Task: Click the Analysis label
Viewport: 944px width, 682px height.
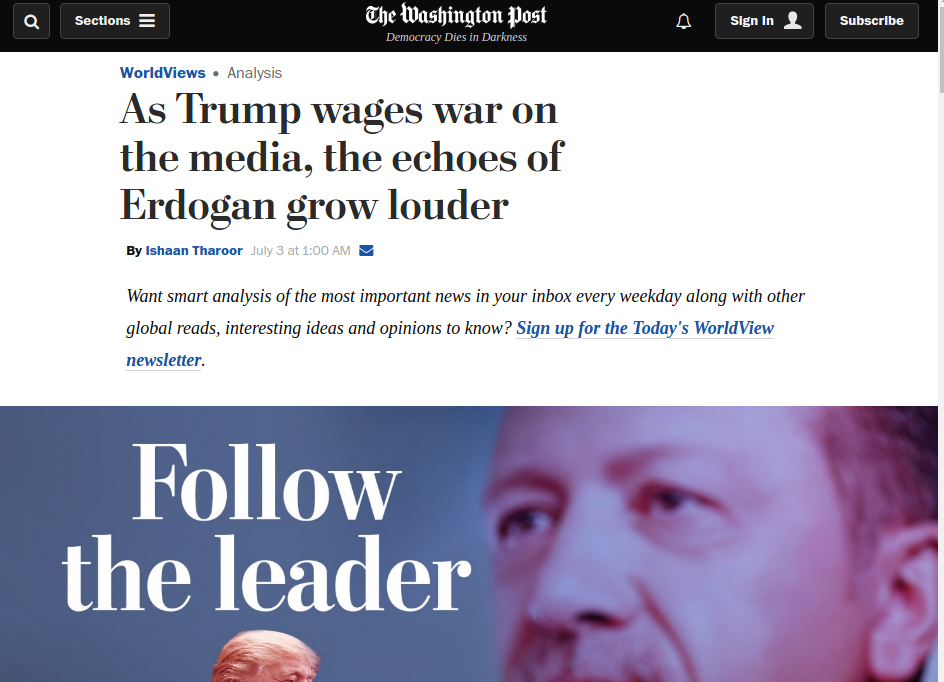Action: (x=254, y=73)
